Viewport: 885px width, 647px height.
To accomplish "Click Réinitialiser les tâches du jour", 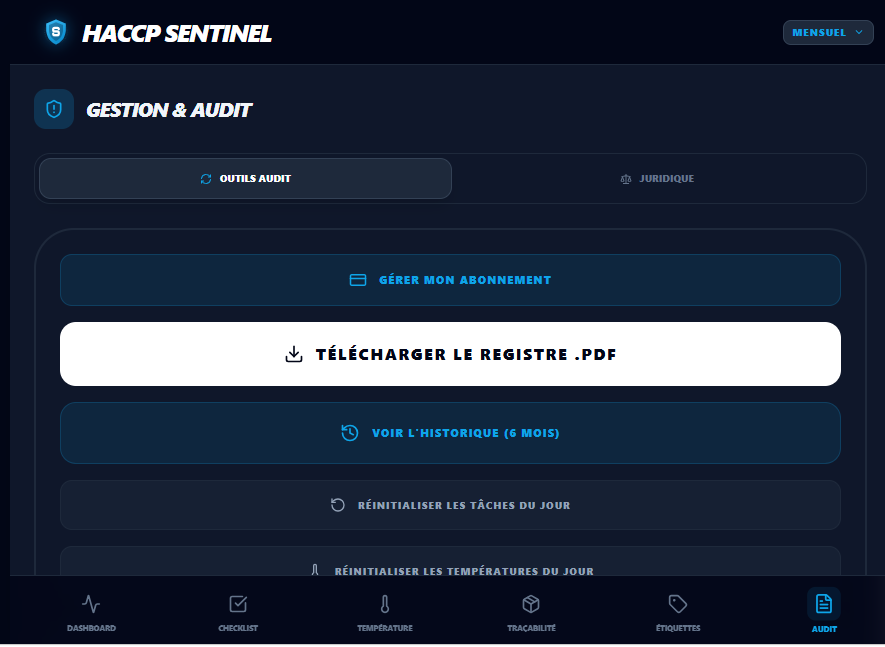I will click(450, 505).
